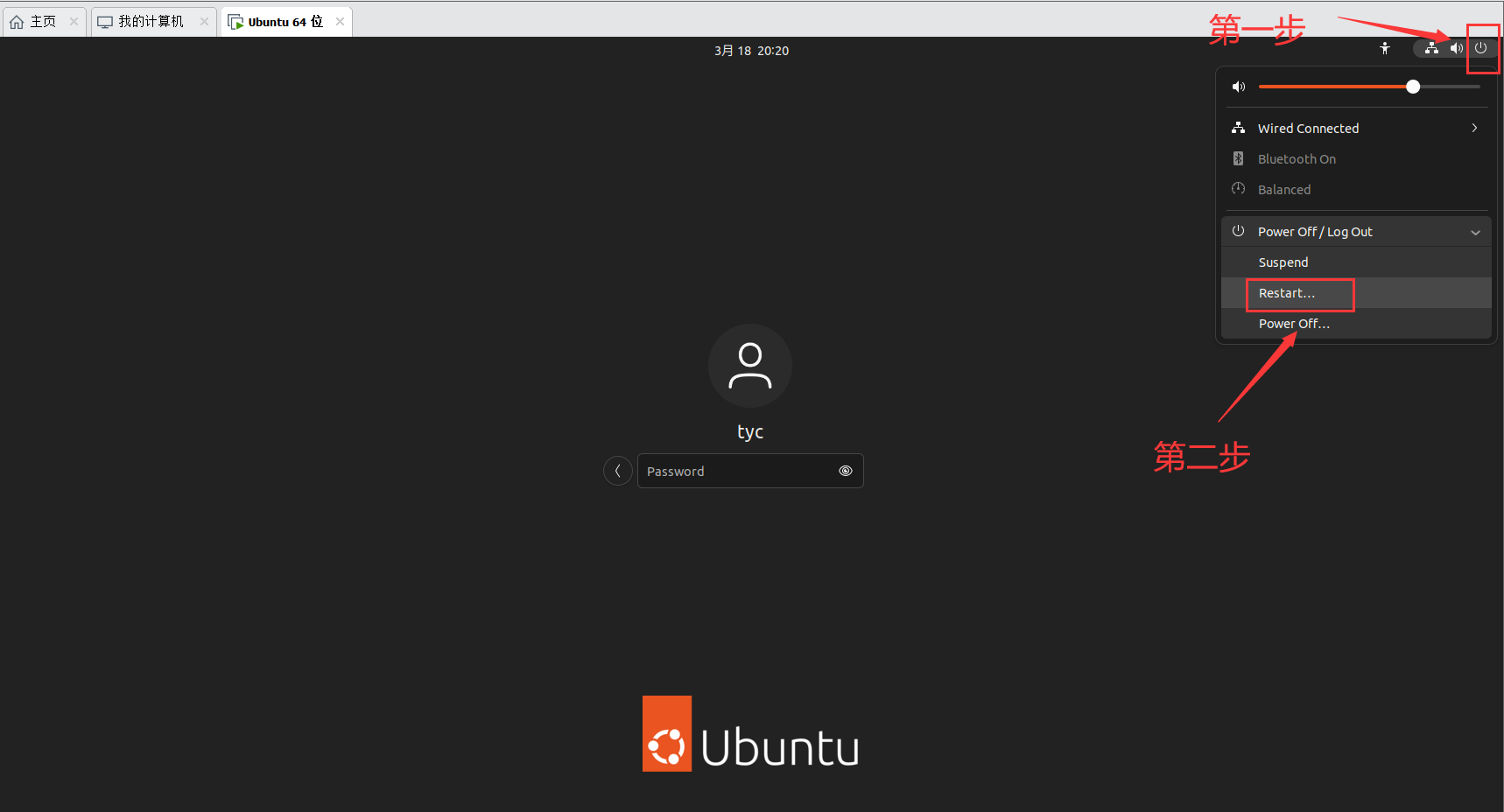Choose Suspend from the power menu
1504x812 pixels.
tap(1356, 262)
